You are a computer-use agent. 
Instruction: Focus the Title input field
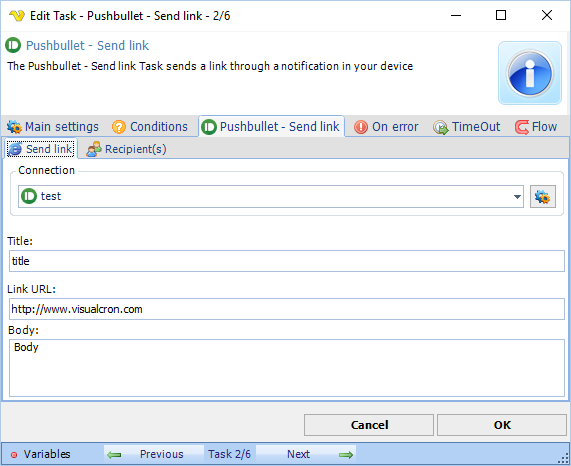click(287, 261)
